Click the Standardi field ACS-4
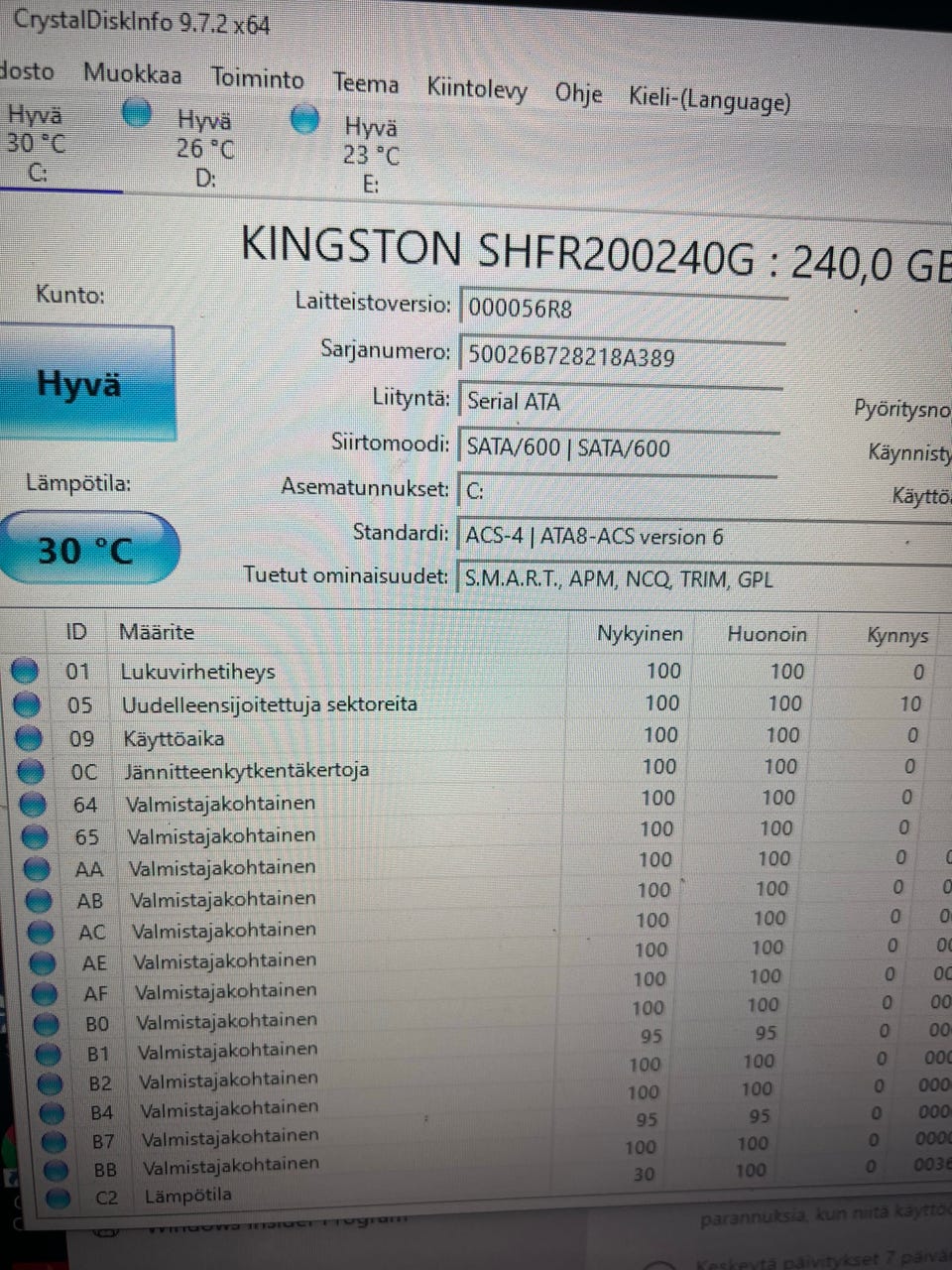Screen dimensions: 952x1270 tap(704, 537)
